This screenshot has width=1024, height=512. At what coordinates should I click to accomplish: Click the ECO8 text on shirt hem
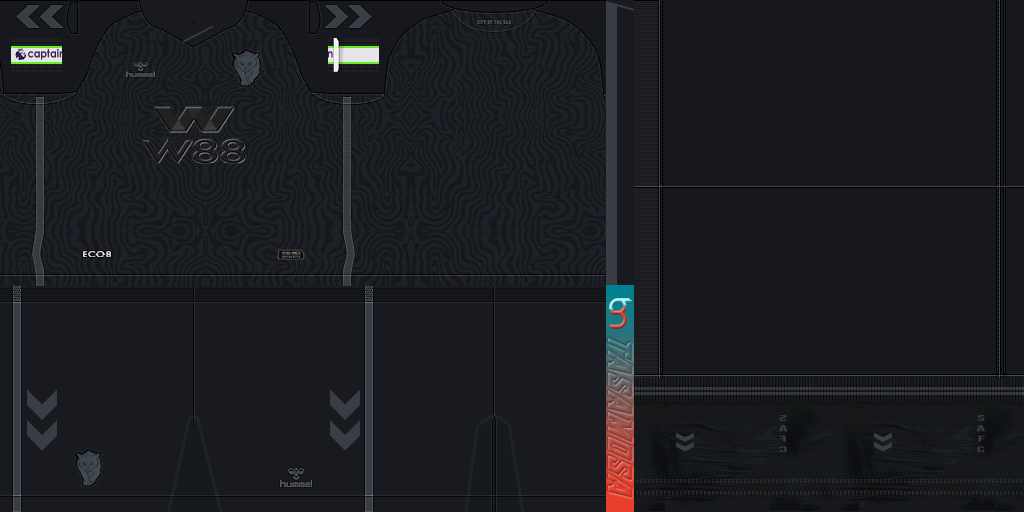97,254
